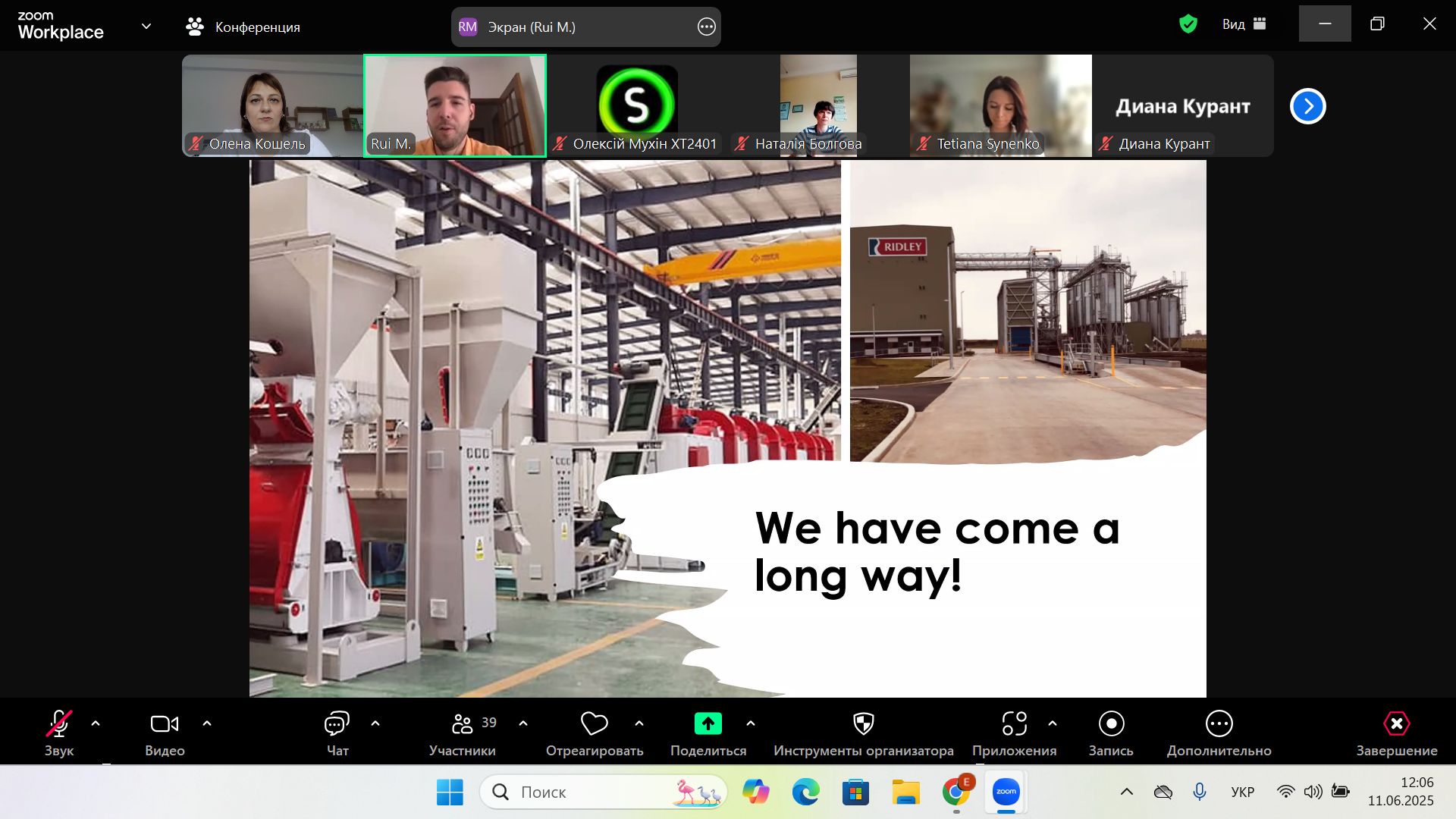Screen dimensions: 1456x819
Task: Toggle the Video camera on
Action: 165,724
